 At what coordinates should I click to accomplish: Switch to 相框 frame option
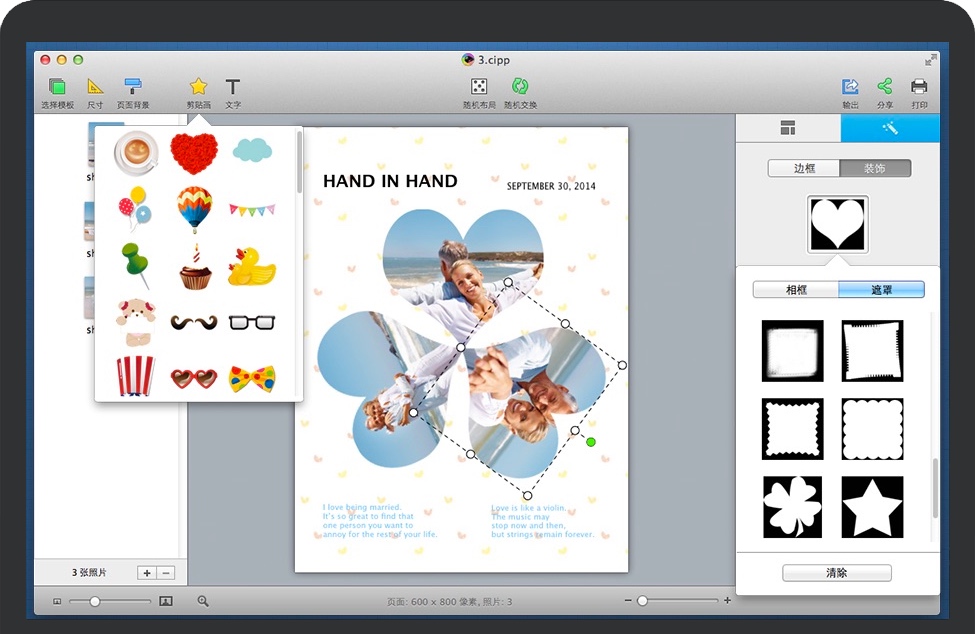pos(796,290)
